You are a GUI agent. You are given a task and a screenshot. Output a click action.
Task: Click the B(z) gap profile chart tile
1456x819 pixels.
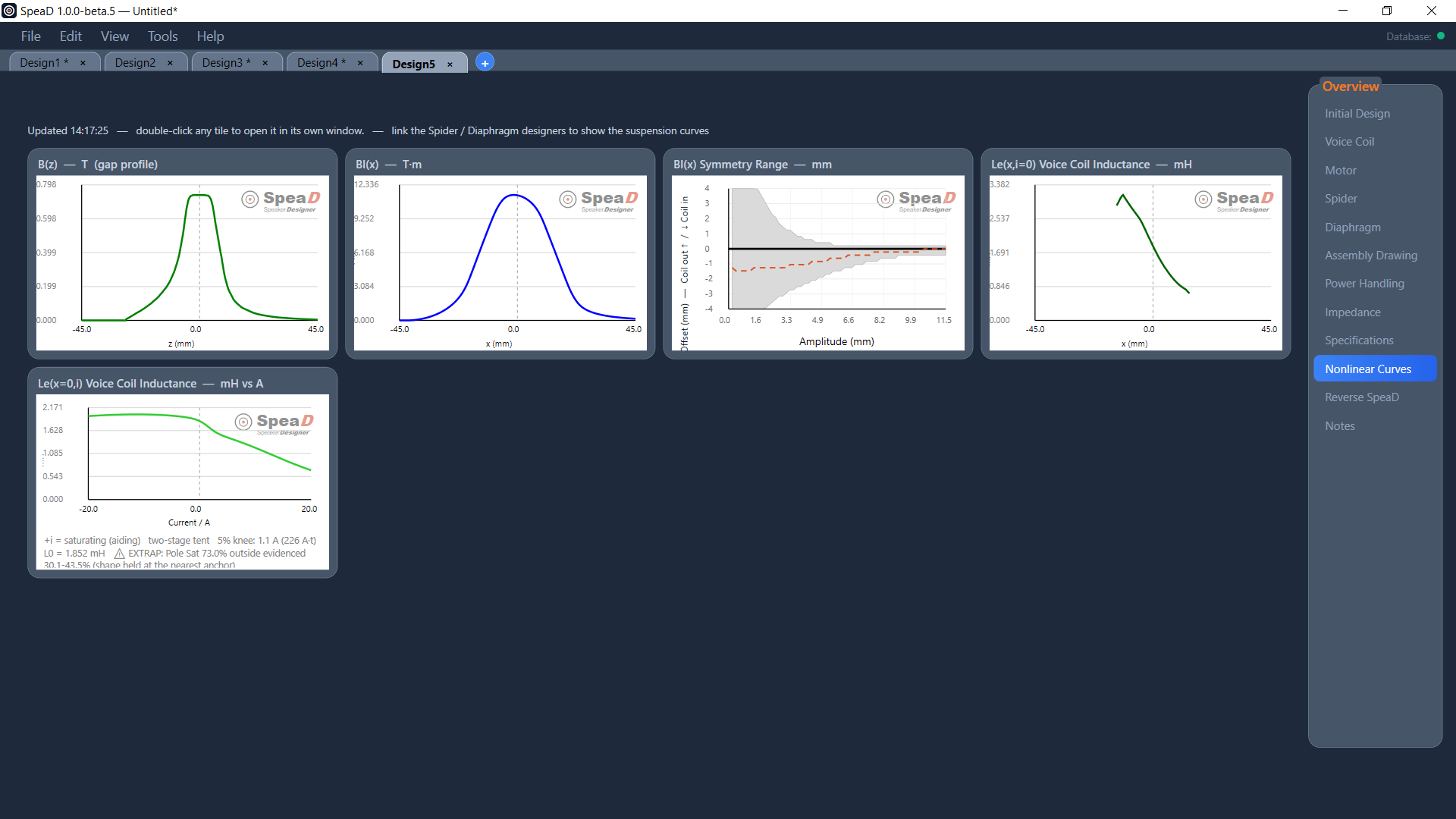click(183, 254)
